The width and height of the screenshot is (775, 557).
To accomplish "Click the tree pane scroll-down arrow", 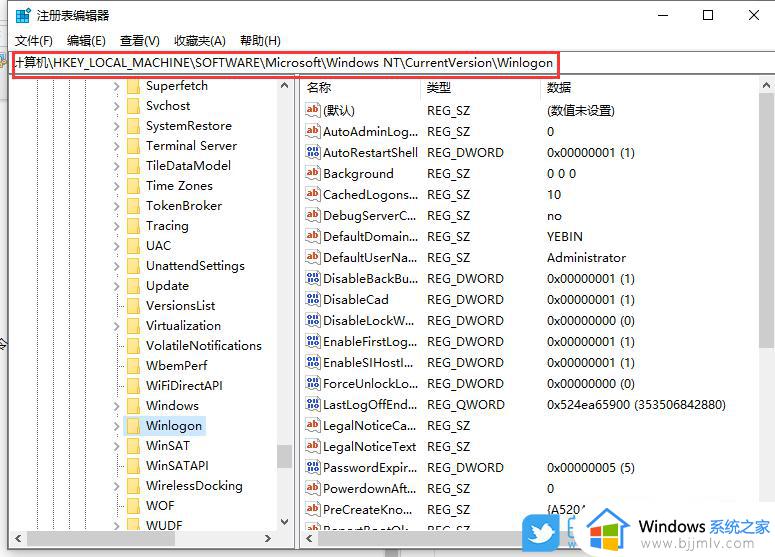I will click(284, 521).
